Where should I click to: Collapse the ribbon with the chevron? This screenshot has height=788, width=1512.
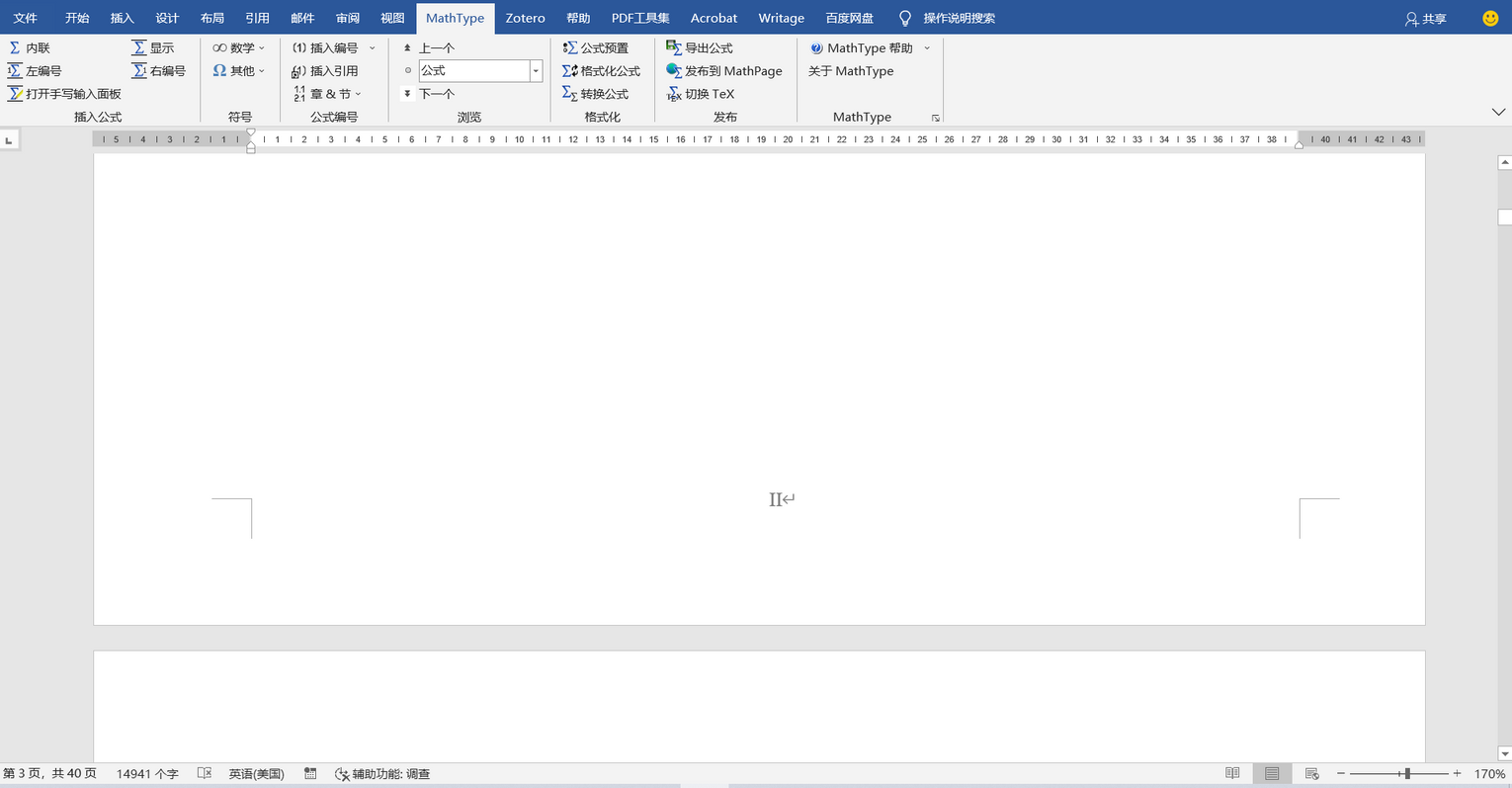tap(1498, 113)
